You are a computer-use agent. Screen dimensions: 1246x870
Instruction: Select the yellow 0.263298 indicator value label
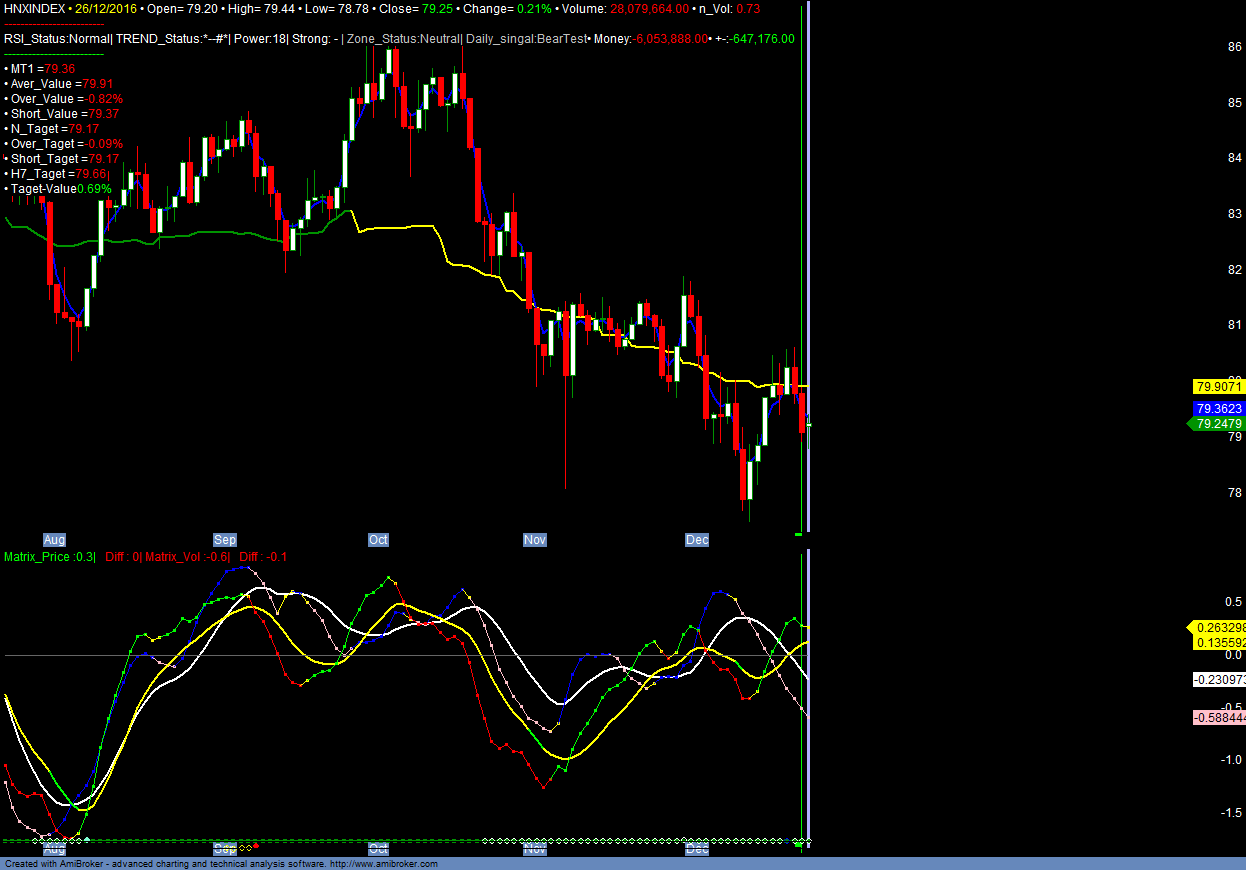click(x=1218, y=628)
